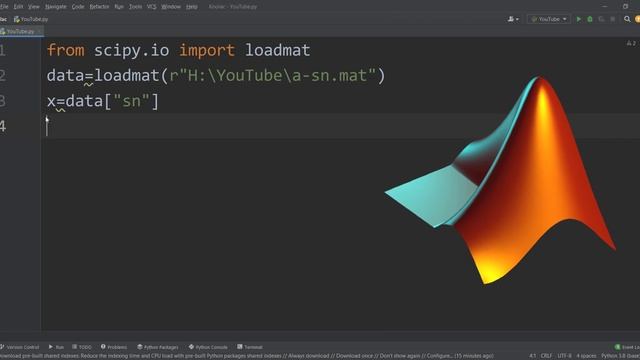
Task: Open the VCS menu
Action: pyautogui.click(x=151, y=7)
